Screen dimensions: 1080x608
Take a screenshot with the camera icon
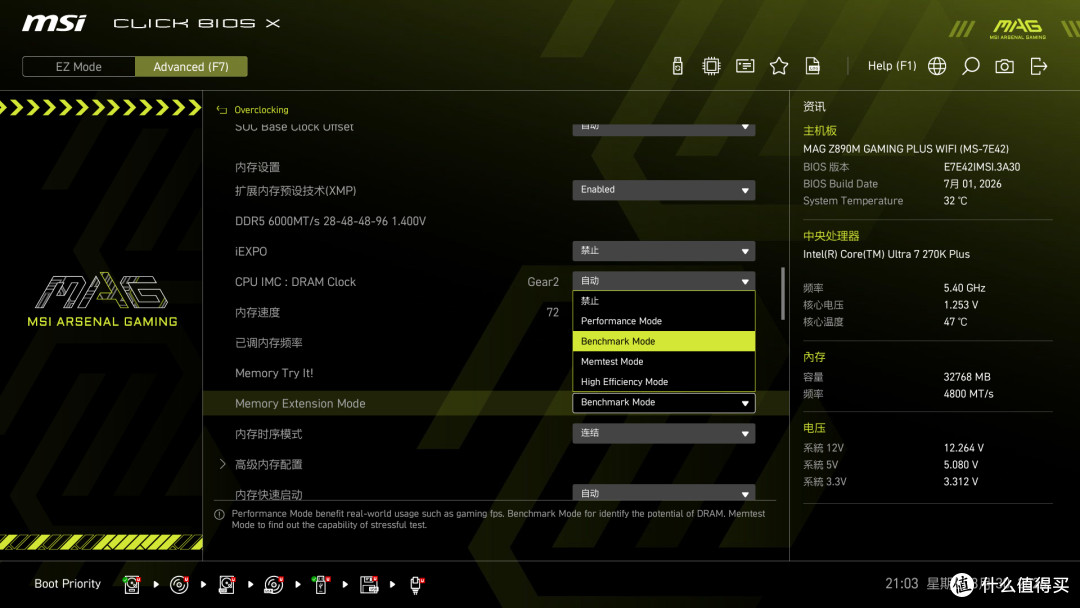pyautogui.click(x=1004, y=66)
